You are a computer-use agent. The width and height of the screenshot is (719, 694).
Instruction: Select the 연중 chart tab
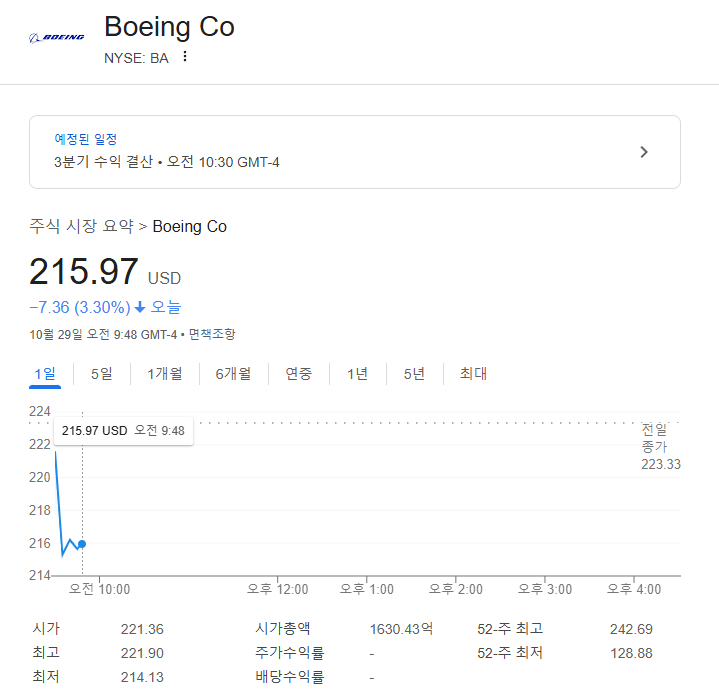coord(299,374)
